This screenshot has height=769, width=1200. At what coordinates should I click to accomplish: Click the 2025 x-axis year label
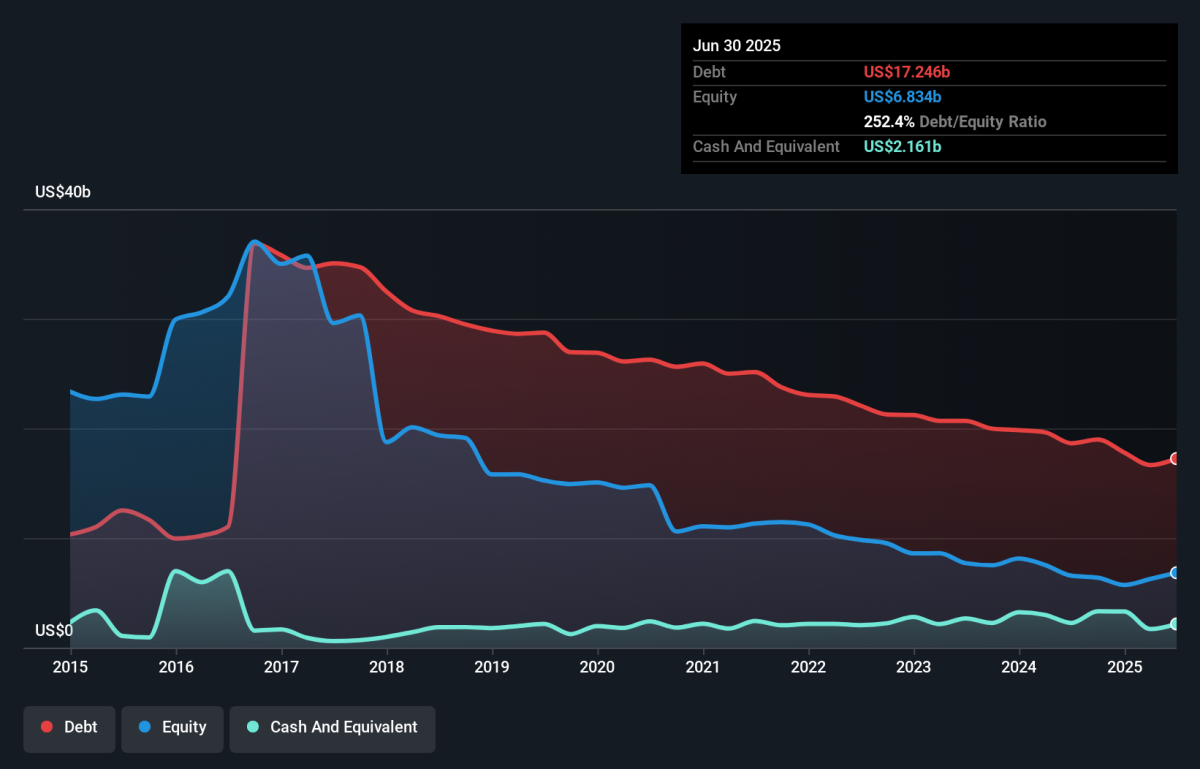pyautogui.click(x=1124, y=667)
